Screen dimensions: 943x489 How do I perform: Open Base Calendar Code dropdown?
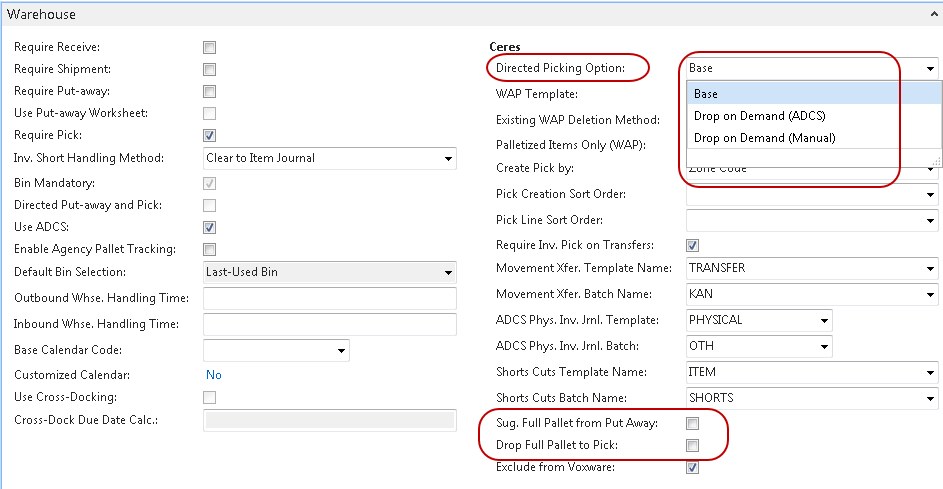(x=341, y=350)
